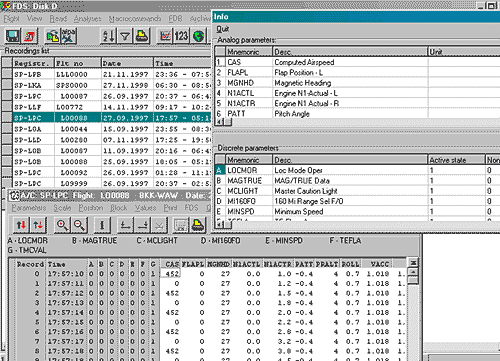Click top button of data table scrollbar
This screenshot has width=500, height=361.
[x=413, y=263]
